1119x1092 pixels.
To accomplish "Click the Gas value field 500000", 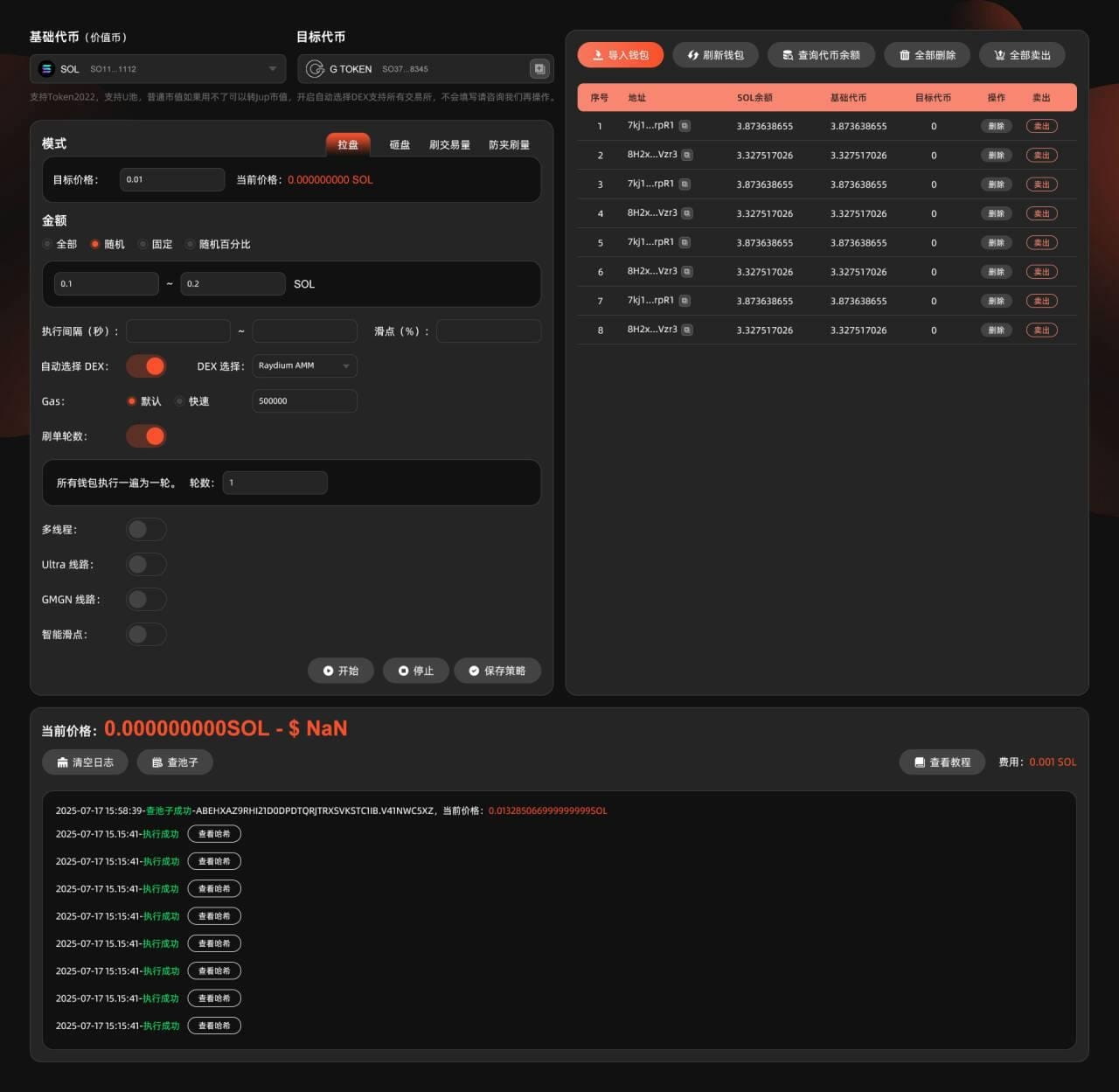I will click(305, 401).
